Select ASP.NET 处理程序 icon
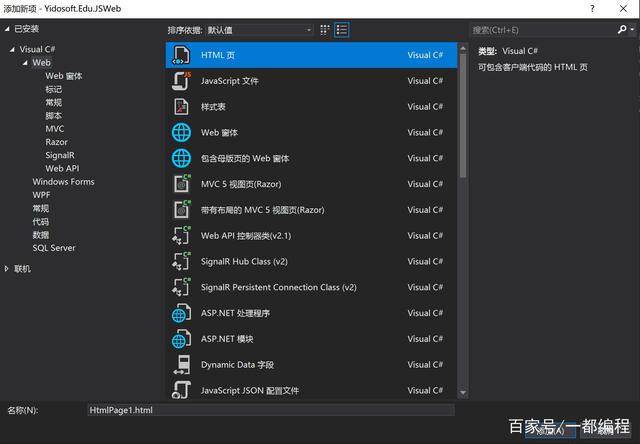 click(x=181, y=313)
